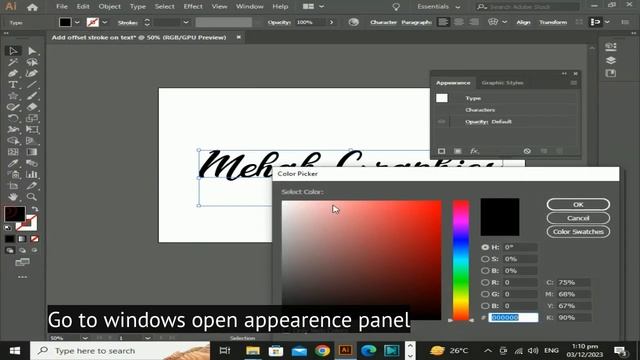This screenshot has width=640, height=360.
Task: Select the S saturation radio button
Action: (485, 259)
